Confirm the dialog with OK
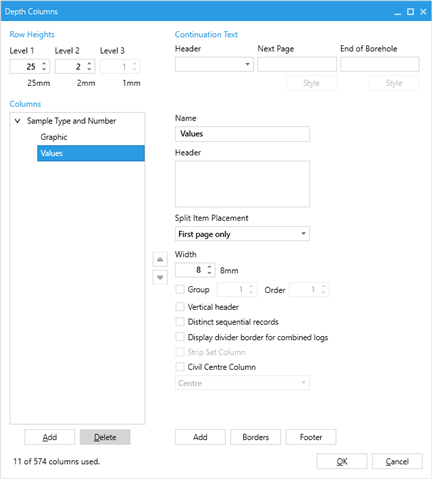The height and width of the screenshot is (479, 432). click(x=342, y=461)
